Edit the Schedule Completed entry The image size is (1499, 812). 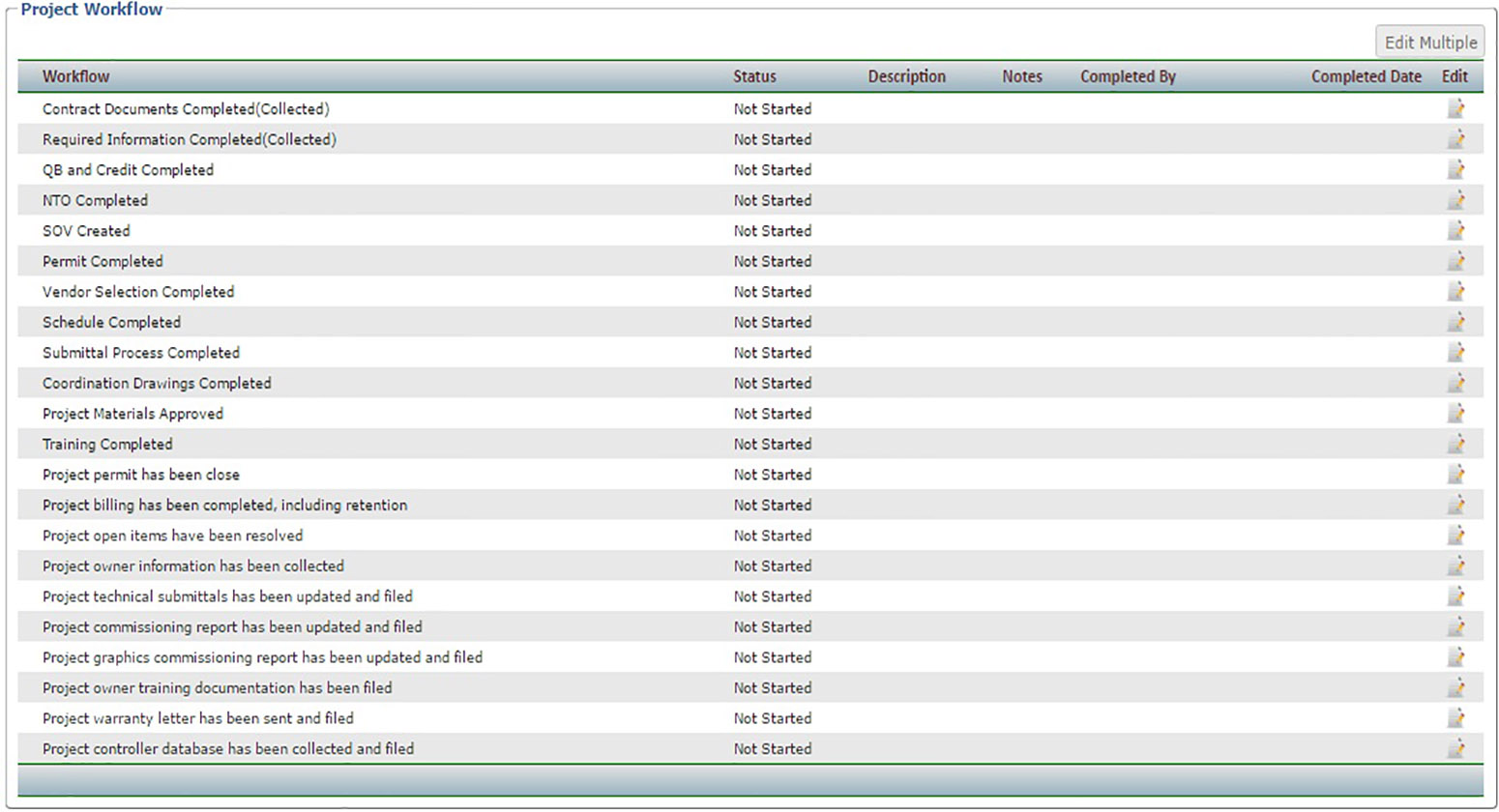(1455, 322)
